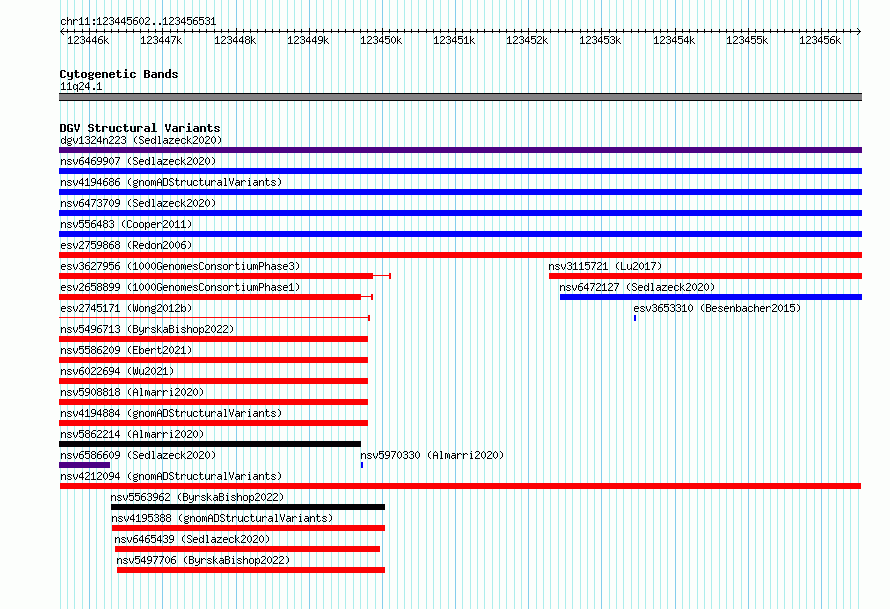Click the 123453k ruler label

point(600,40)
